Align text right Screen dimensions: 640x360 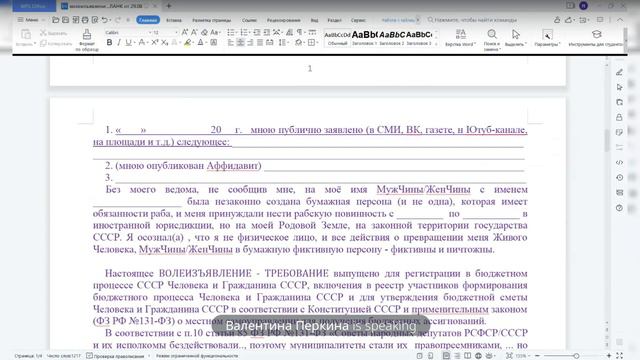click(x=250, y=42)
